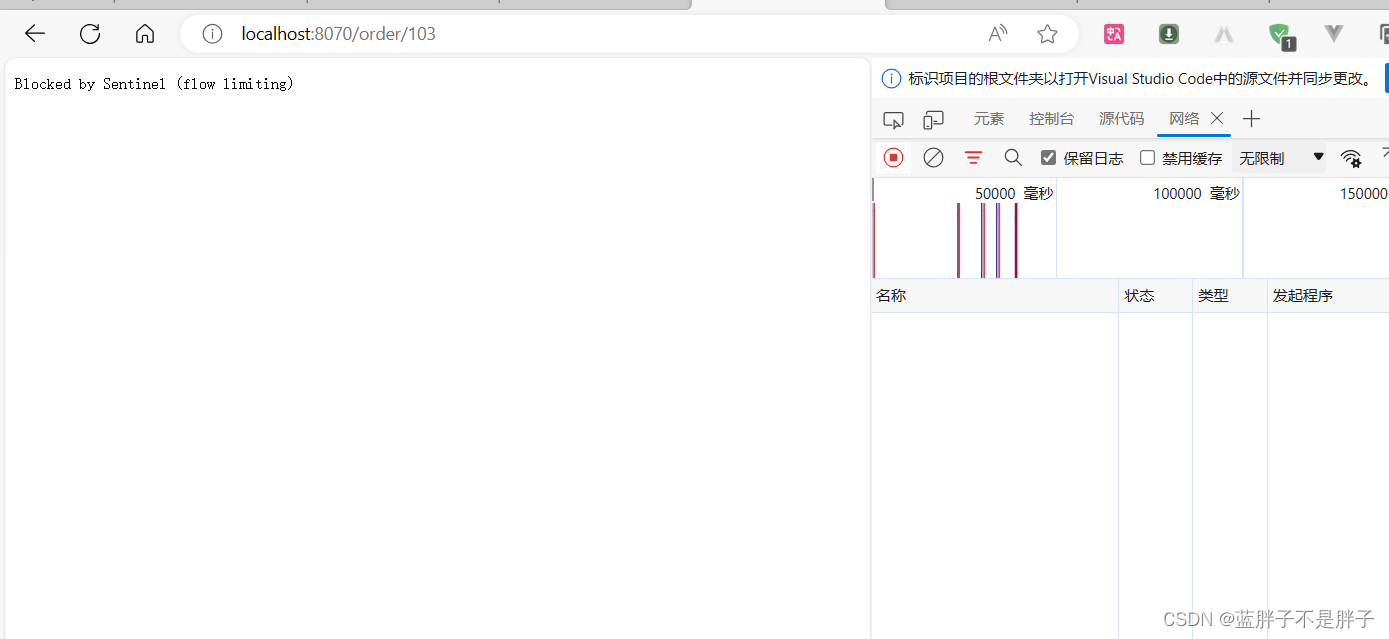Viewport: 1389px width, 639px height.
Task: Stop recording the network log
Action: coord(894,158)
